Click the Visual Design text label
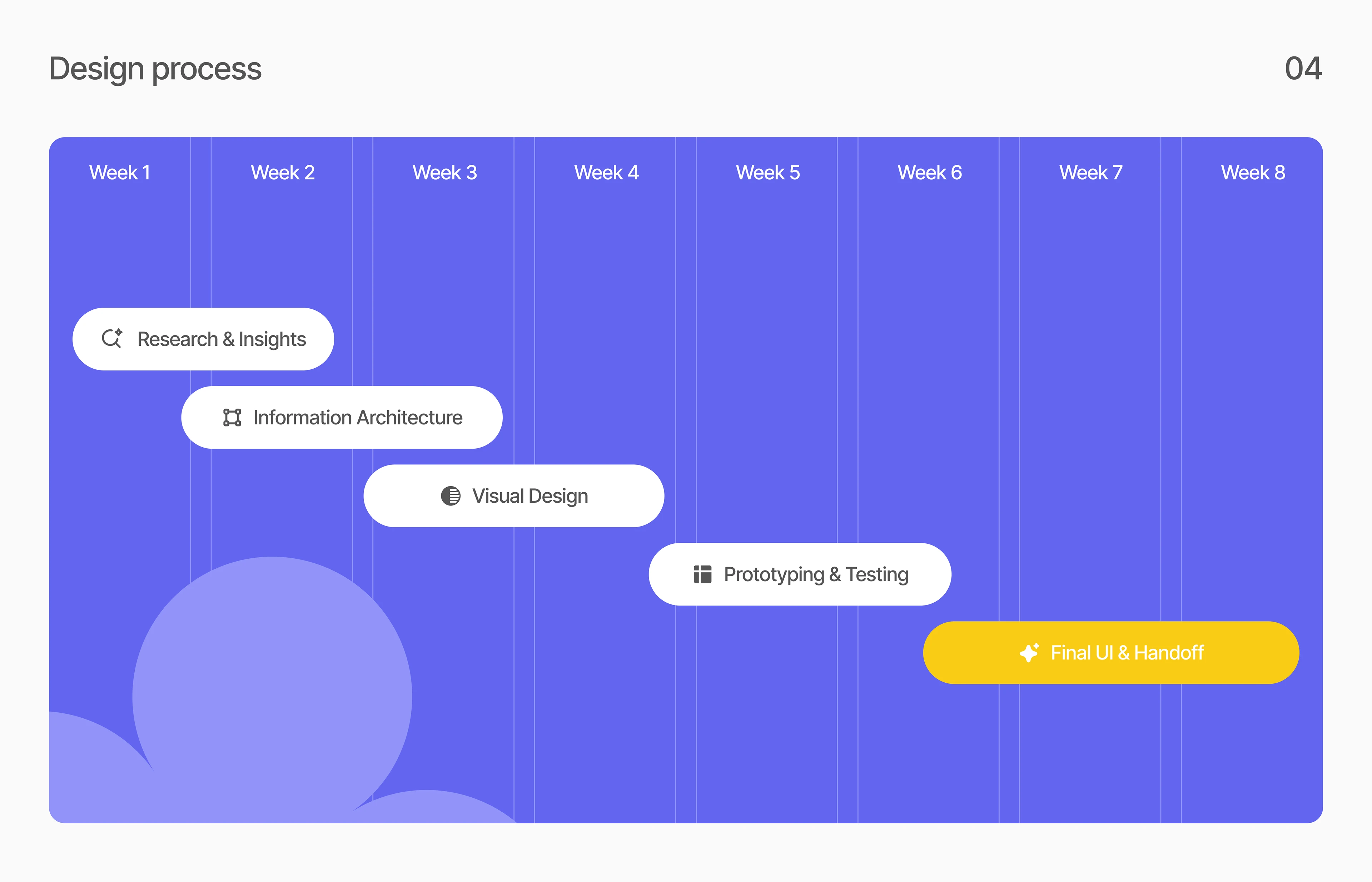The image size is (1372, 882). [530, 496]
